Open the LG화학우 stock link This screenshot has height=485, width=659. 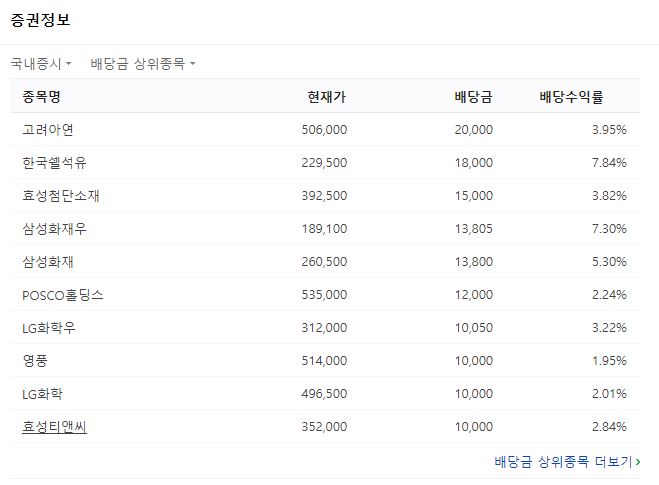[x=49, y=328]
